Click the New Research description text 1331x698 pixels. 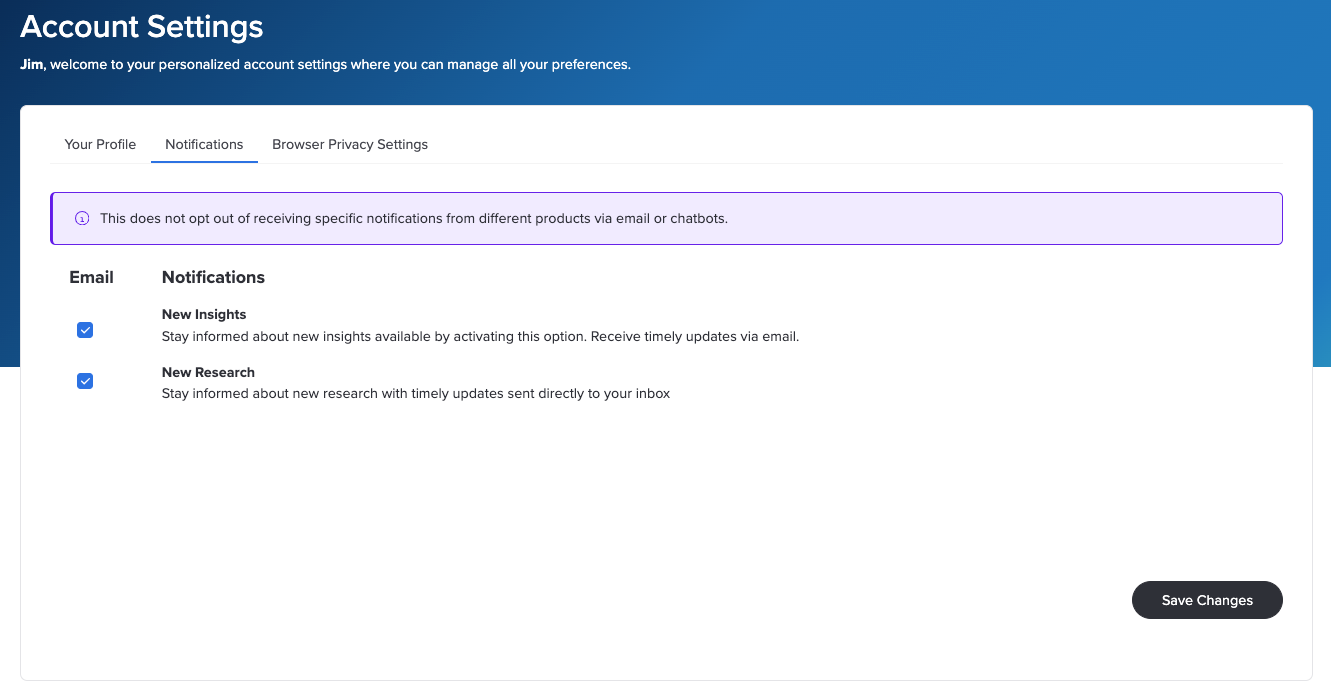tap(416, 393)
